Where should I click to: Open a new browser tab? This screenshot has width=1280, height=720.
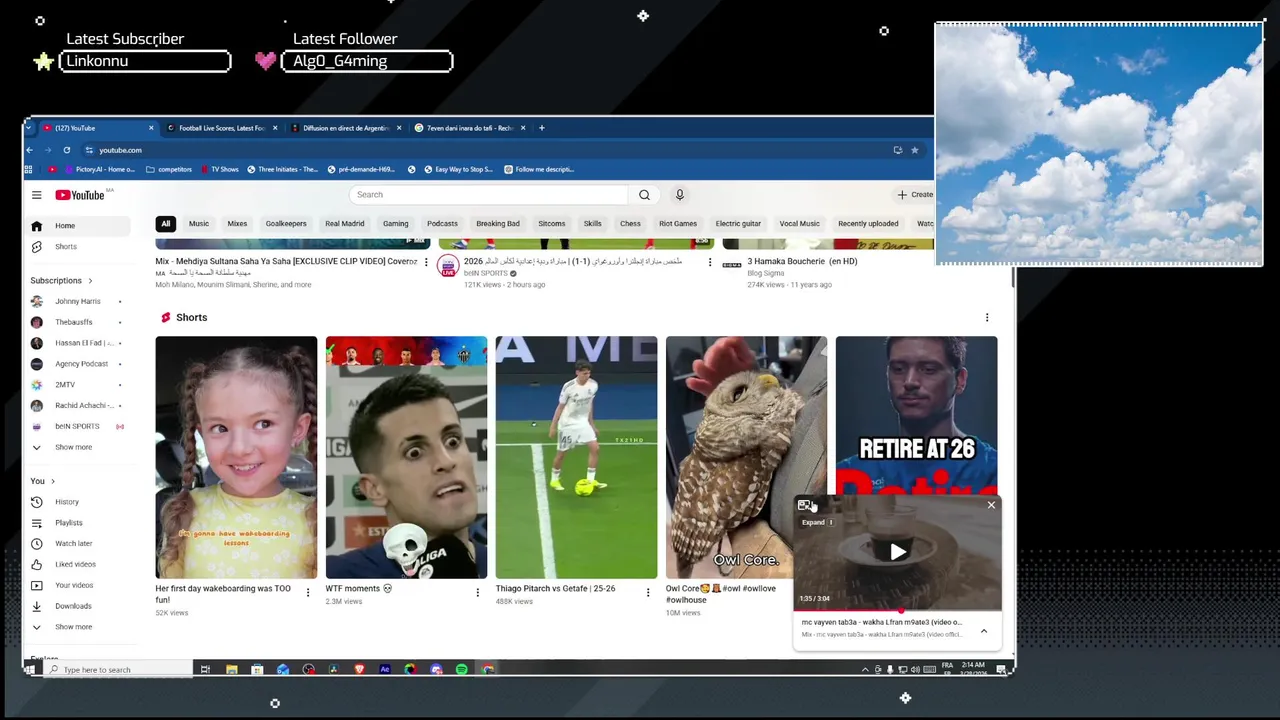[541, 128]
